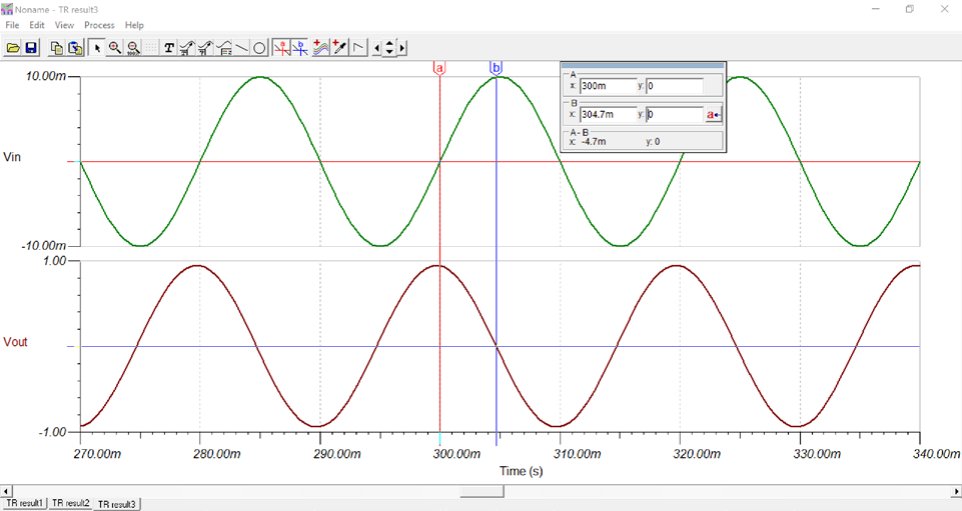Click the blue 'b' cursor marker handle
This screenshot has height=511, width=962.
(x=496, y=68)
